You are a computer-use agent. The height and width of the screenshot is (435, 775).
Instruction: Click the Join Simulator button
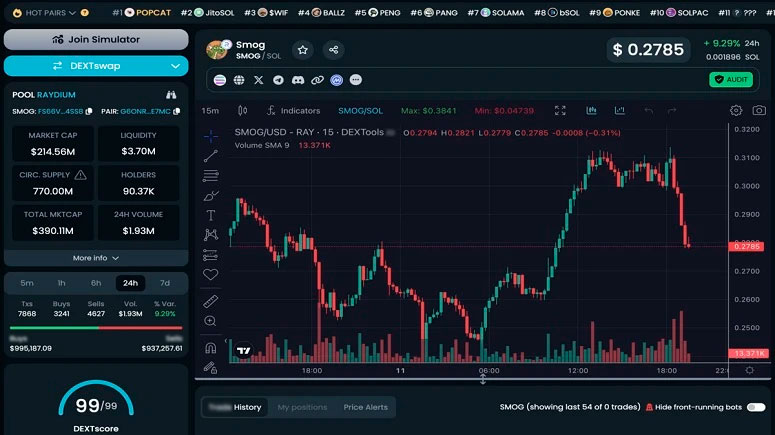click(95, 40)
